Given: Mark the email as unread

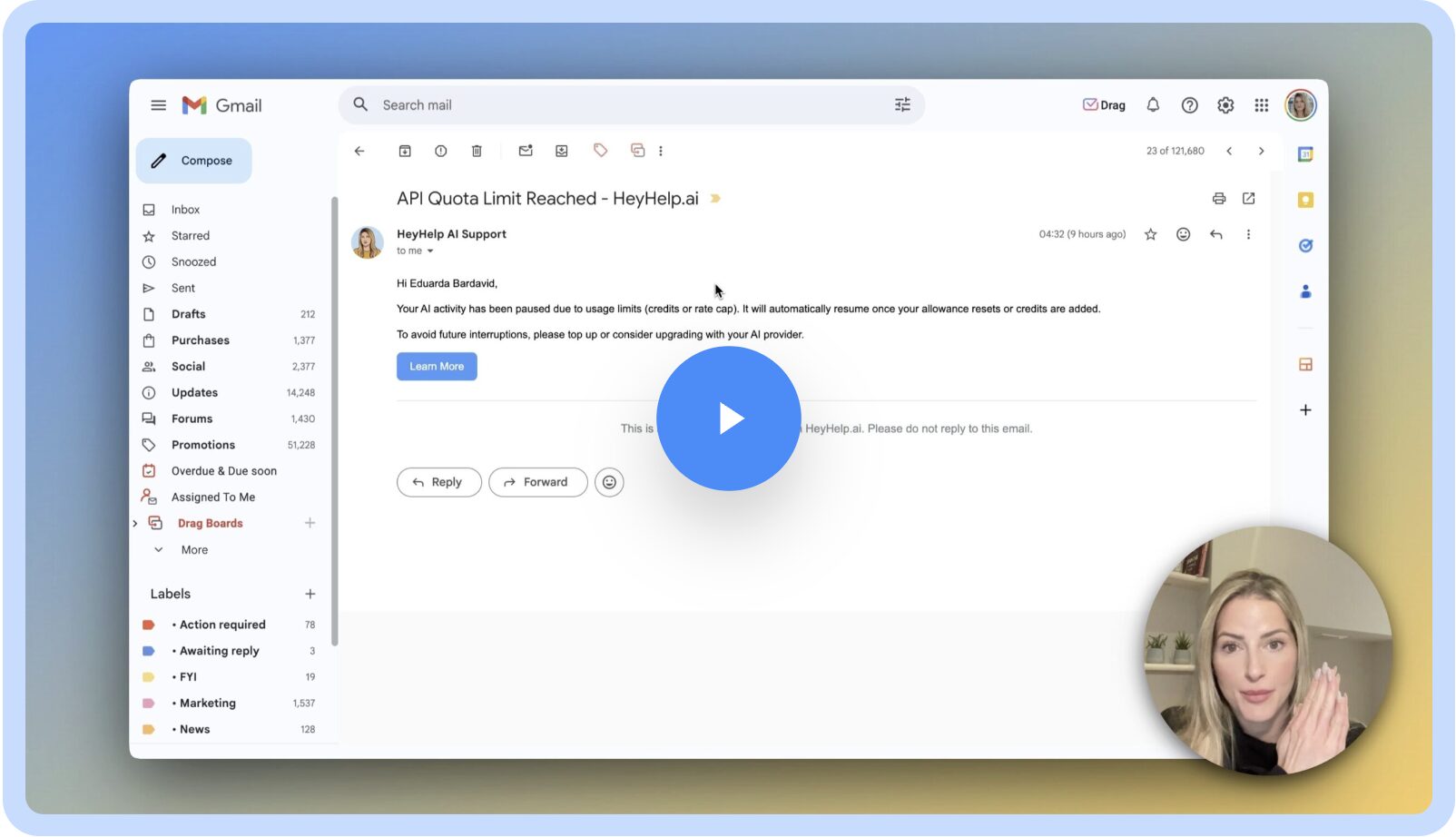Looking at the screenshot, I should point(526,152).
